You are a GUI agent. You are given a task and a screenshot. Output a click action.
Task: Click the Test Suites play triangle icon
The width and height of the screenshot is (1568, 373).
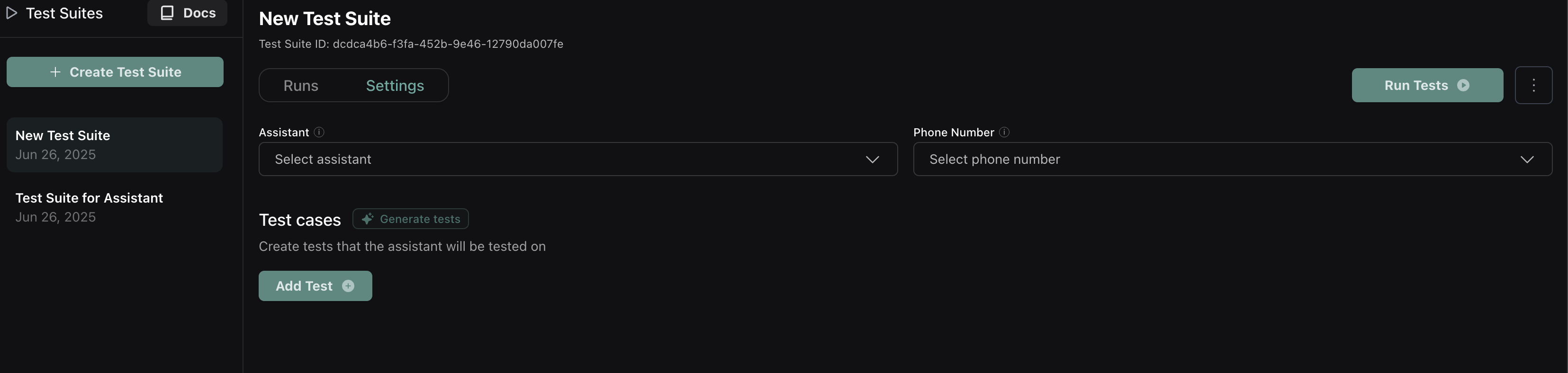coord(11,13)
